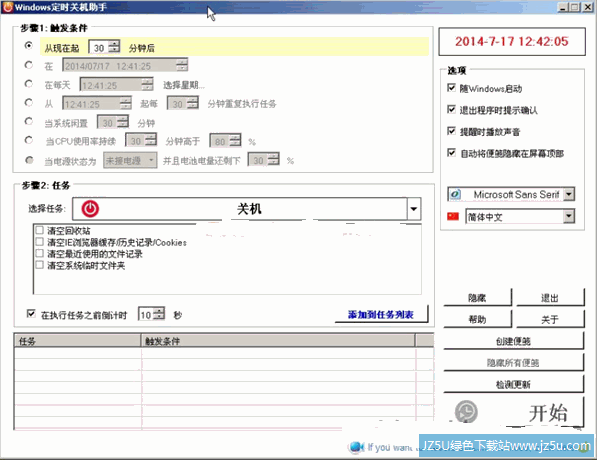Select the 在每天 radio button
The image size is (597, 460).
[29, 83]
